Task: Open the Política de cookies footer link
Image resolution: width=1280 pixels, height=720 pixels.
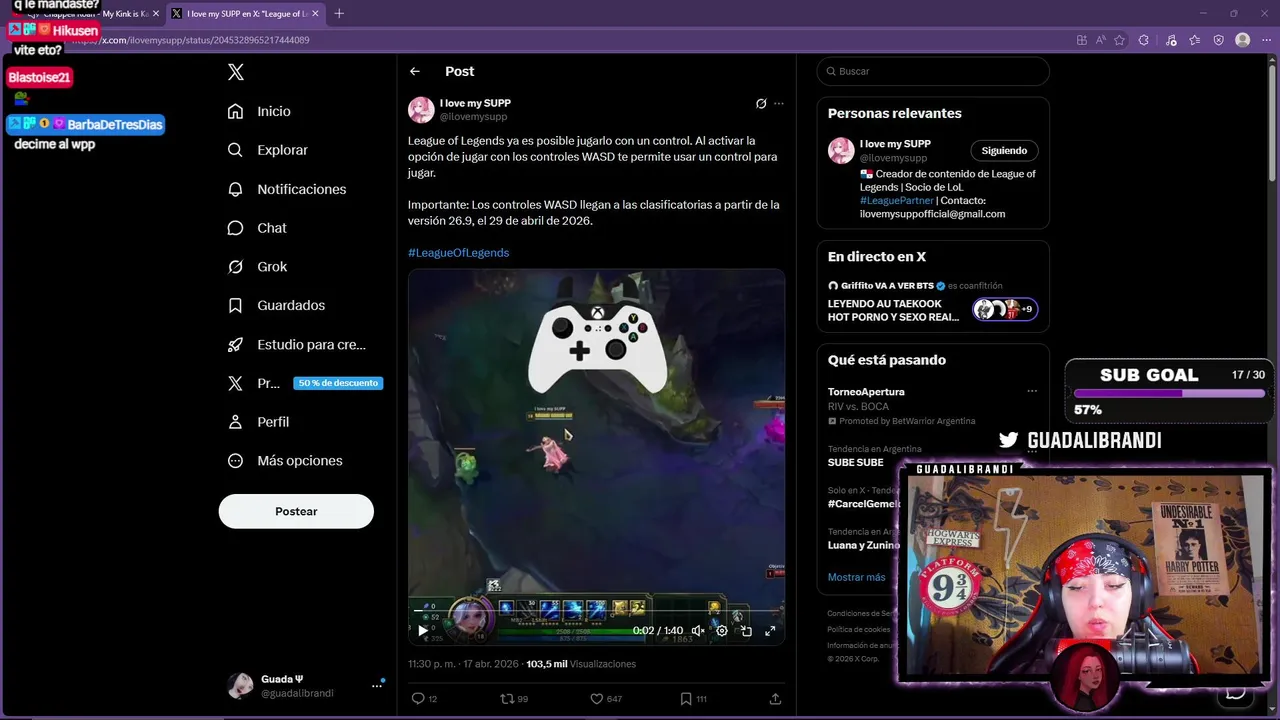Action: [858, 629]
